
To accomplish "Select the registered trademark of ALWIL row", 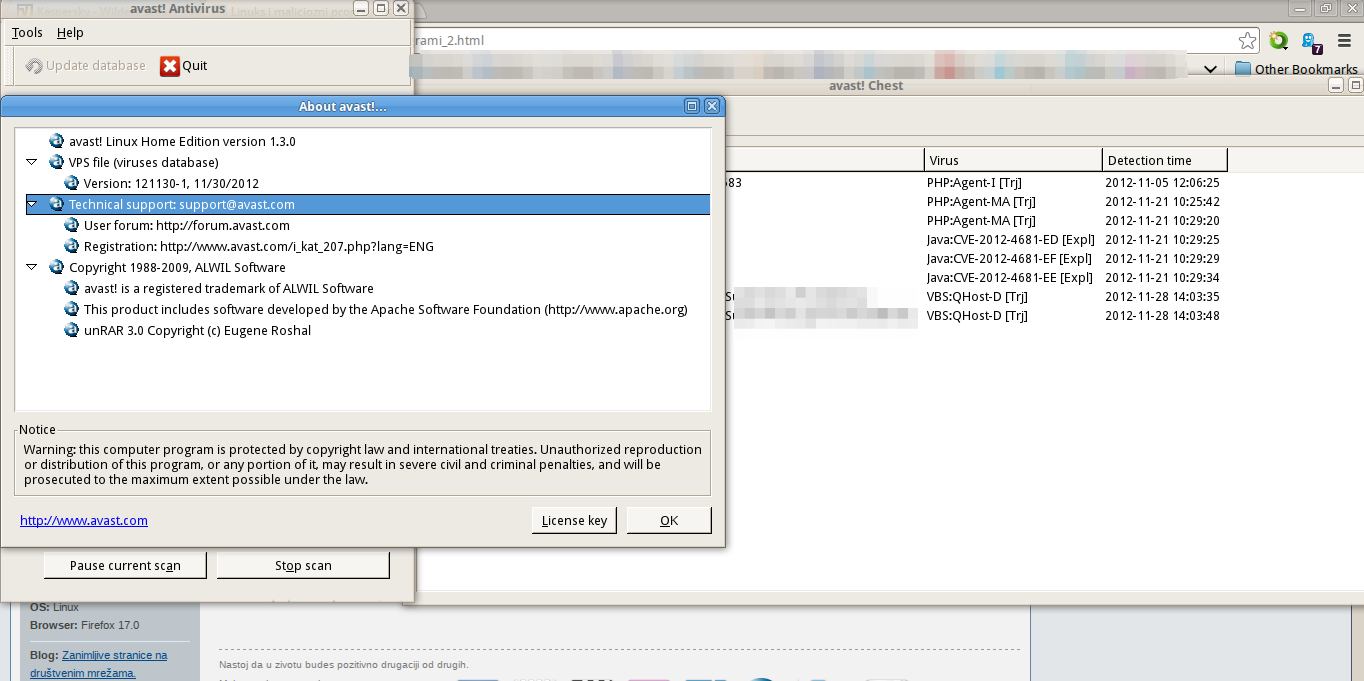I will click(229, 288).
